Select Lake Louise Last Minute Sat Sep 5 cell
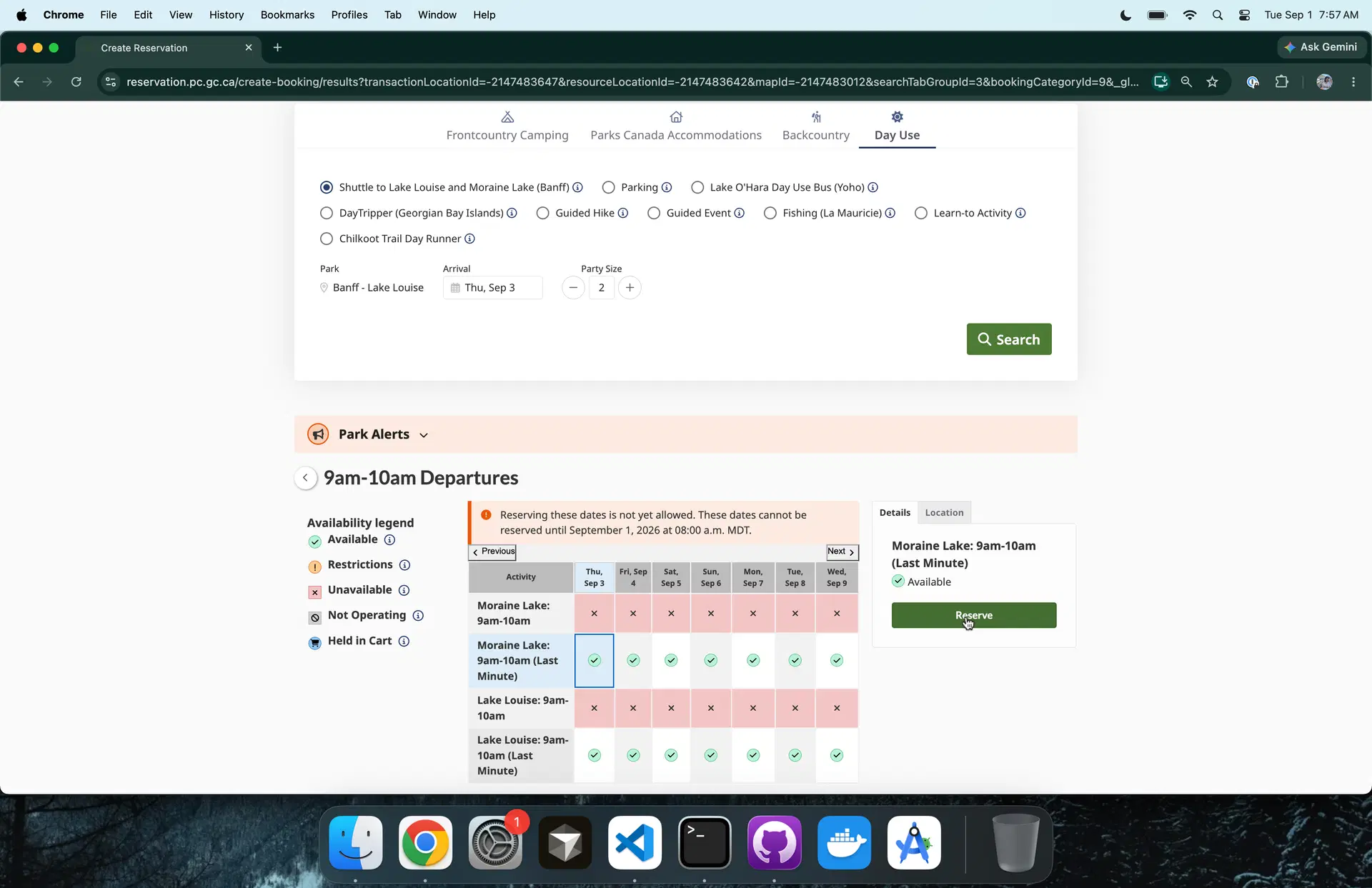This screenshot has height=888, width=1372. pyautogui.click(x=671, y=756)
